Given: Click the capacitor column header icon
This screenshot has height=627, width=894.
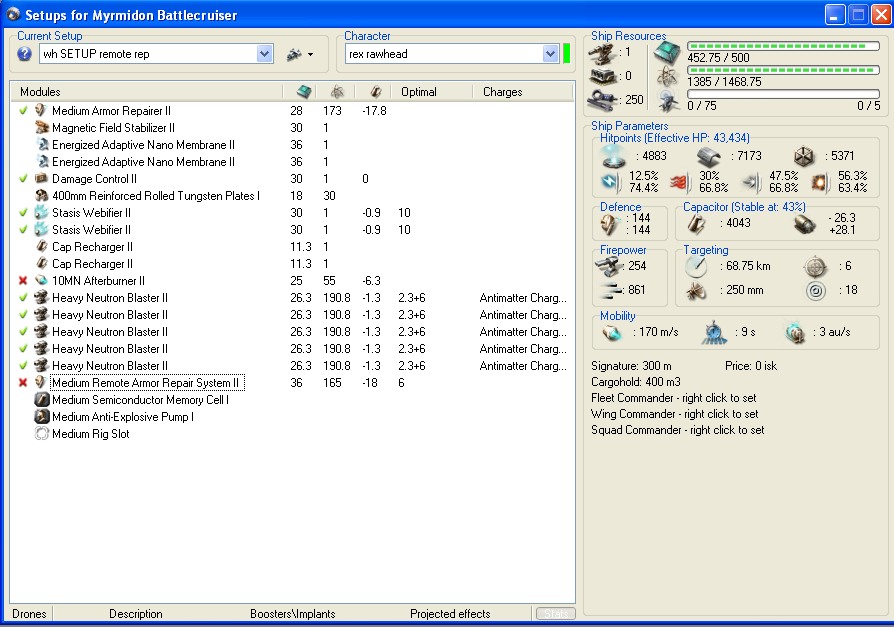Looking at the screenshot, I should [x=375, y=92].
